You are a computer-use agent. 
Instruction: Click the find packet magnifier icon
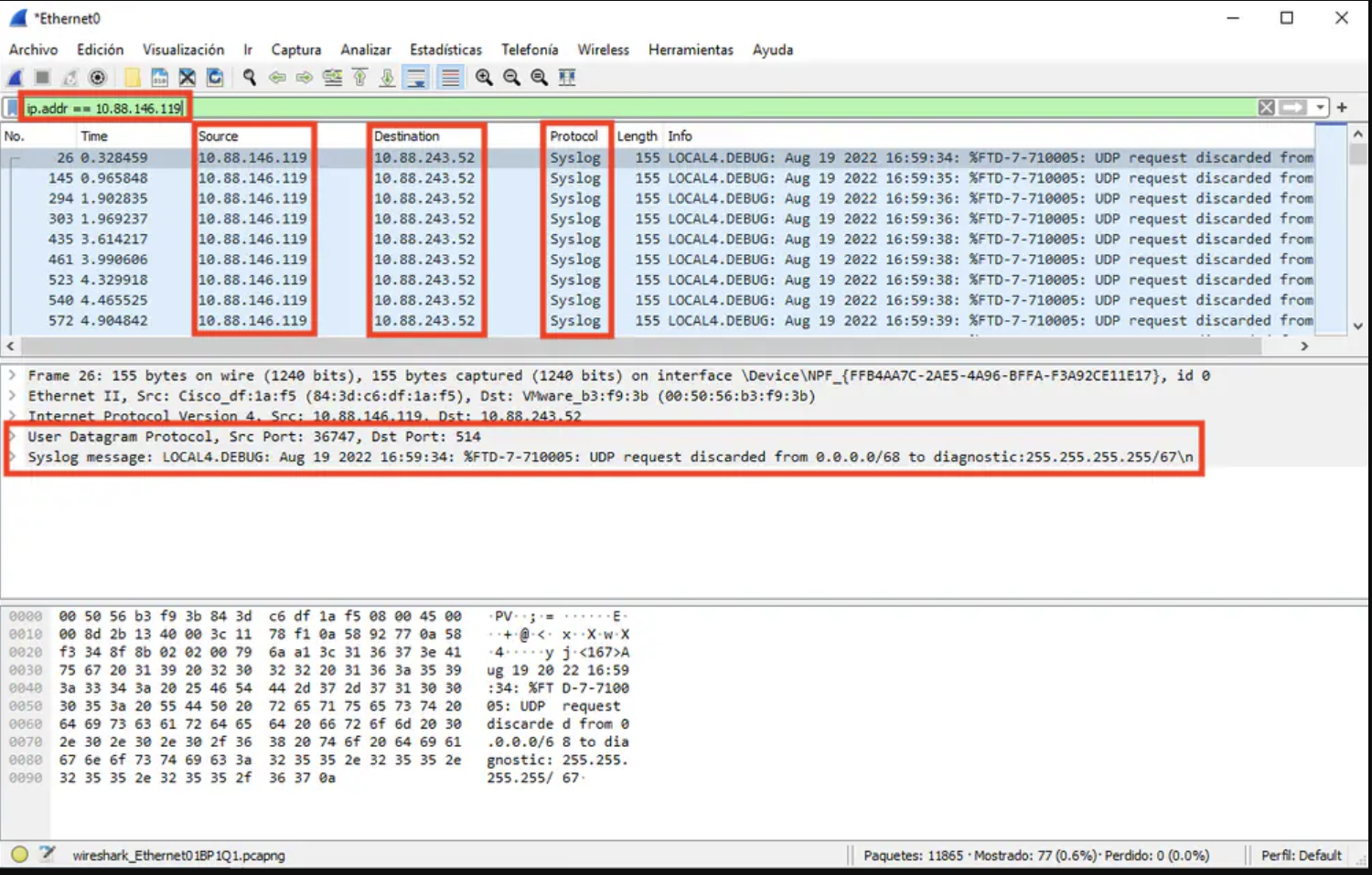point(249,79)
